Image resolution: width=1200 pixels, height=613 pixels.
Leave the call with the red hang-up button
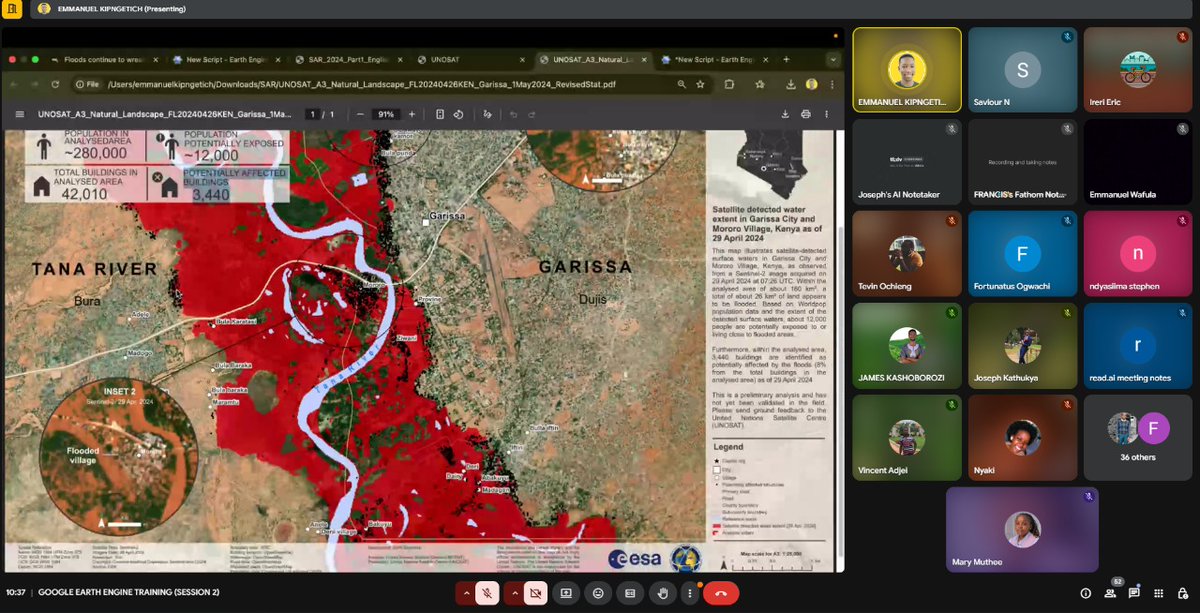coord(721,593)
